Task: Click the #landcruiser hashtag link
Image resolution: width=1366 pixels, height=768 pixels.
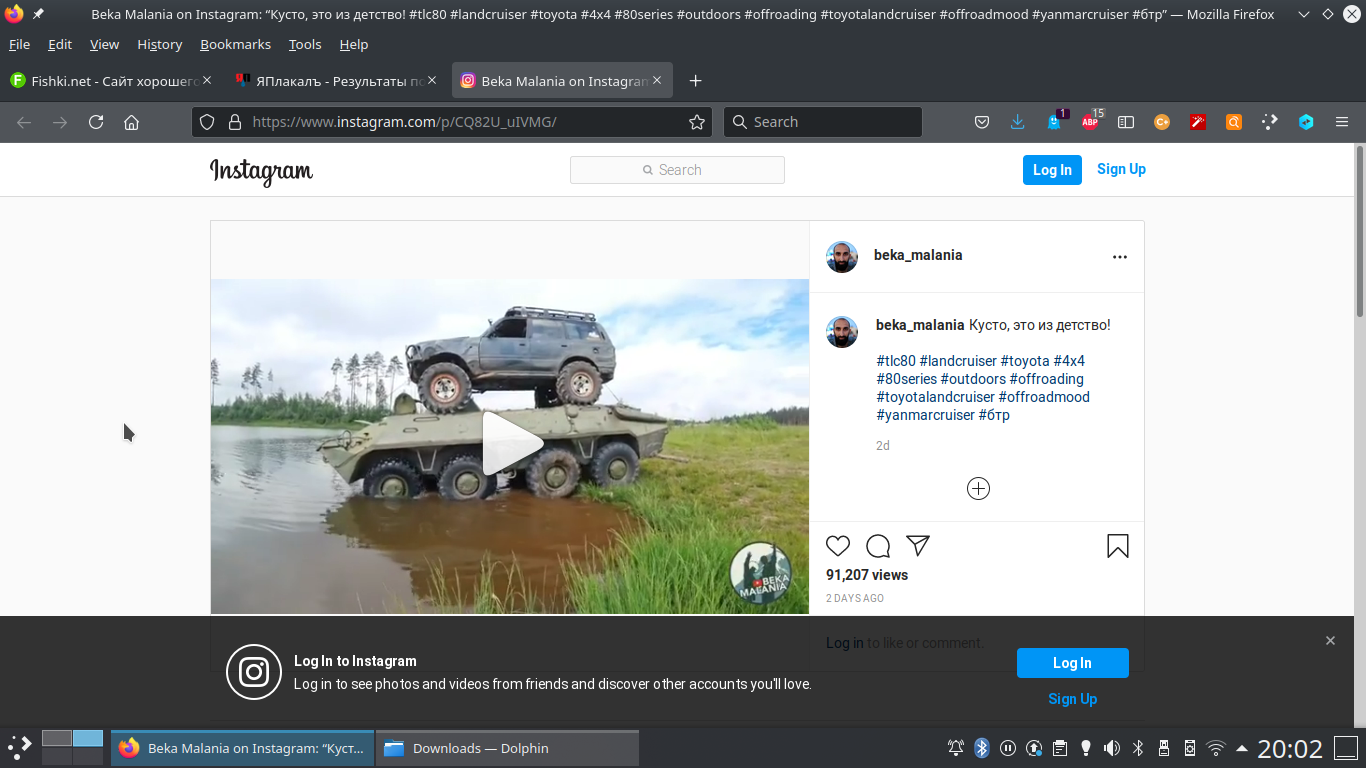Action: [958, 361]
